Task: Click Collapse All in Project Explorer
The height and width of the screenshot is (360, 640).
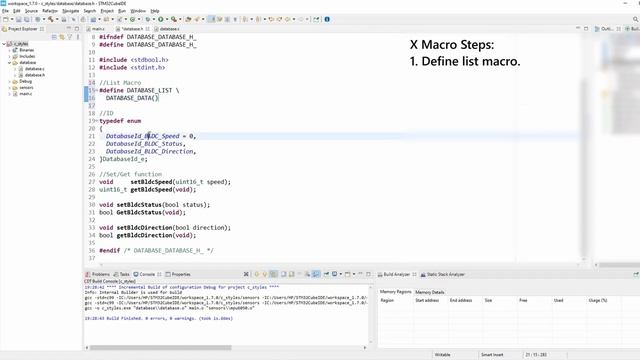Action: [54, 37]
